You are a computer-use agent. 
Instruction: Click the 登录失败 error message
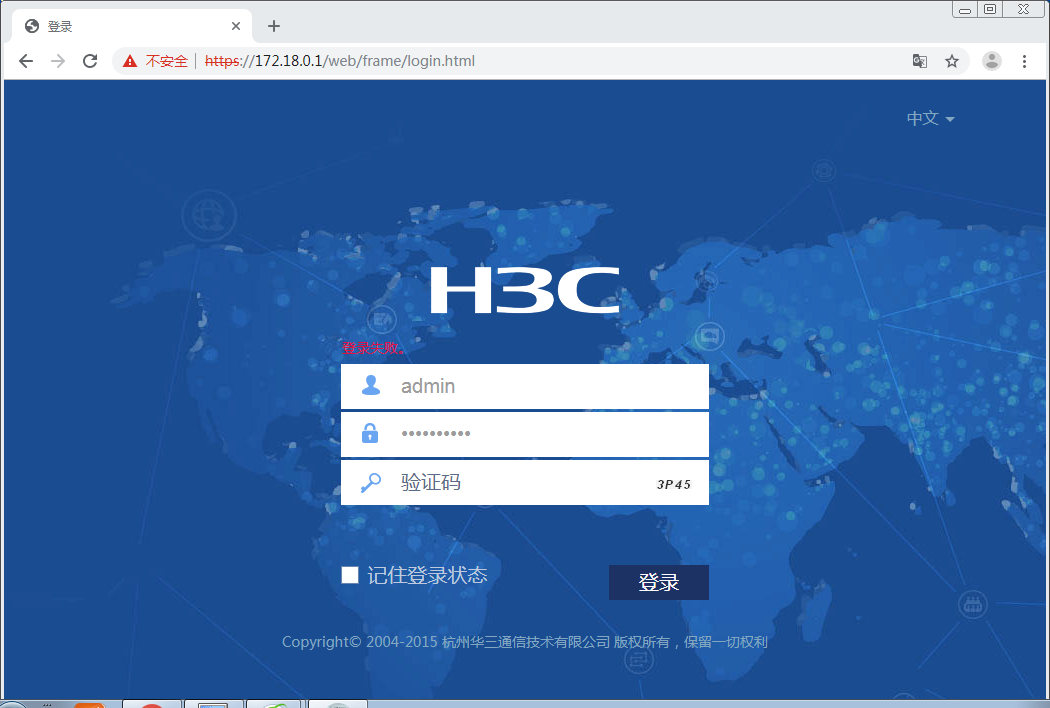tap(374, 348)
